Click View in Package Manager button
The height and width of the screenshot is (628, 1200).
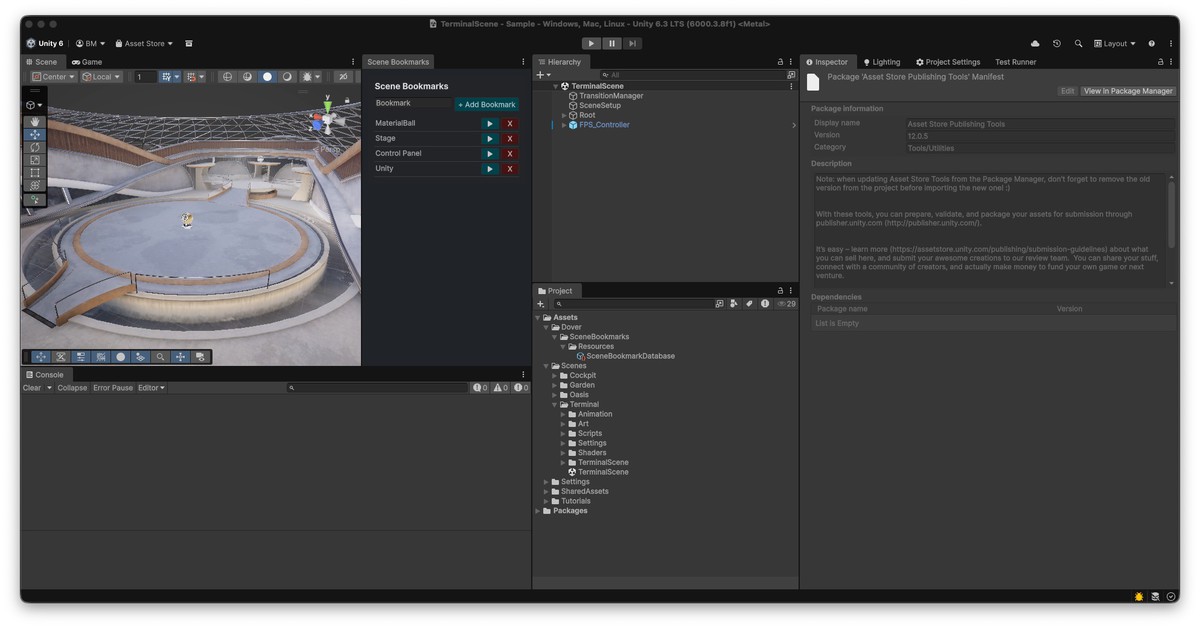click(1128, 91)
